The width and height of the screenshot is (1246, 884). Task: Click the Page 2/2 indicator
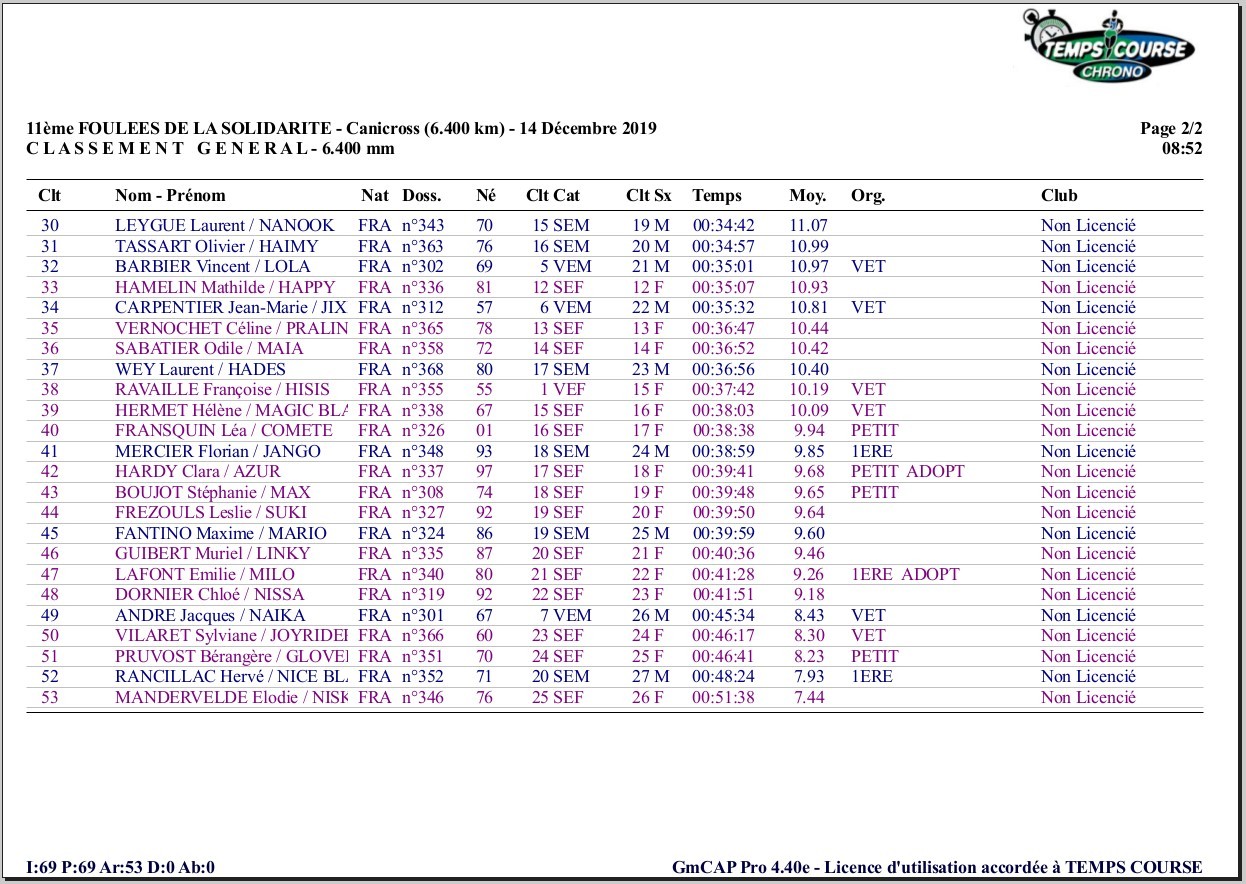coord(1171,129)
